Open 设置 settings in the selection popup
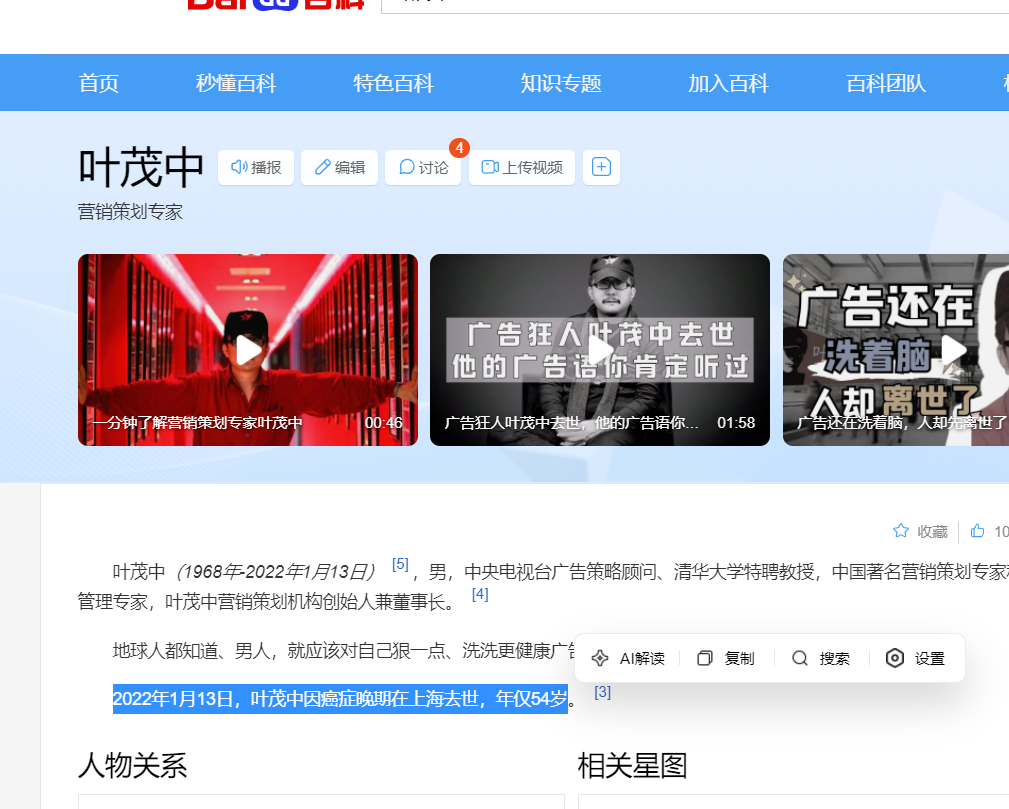Image resolution: width=1009 pixels, height=809 pixels. pos(915,658)
